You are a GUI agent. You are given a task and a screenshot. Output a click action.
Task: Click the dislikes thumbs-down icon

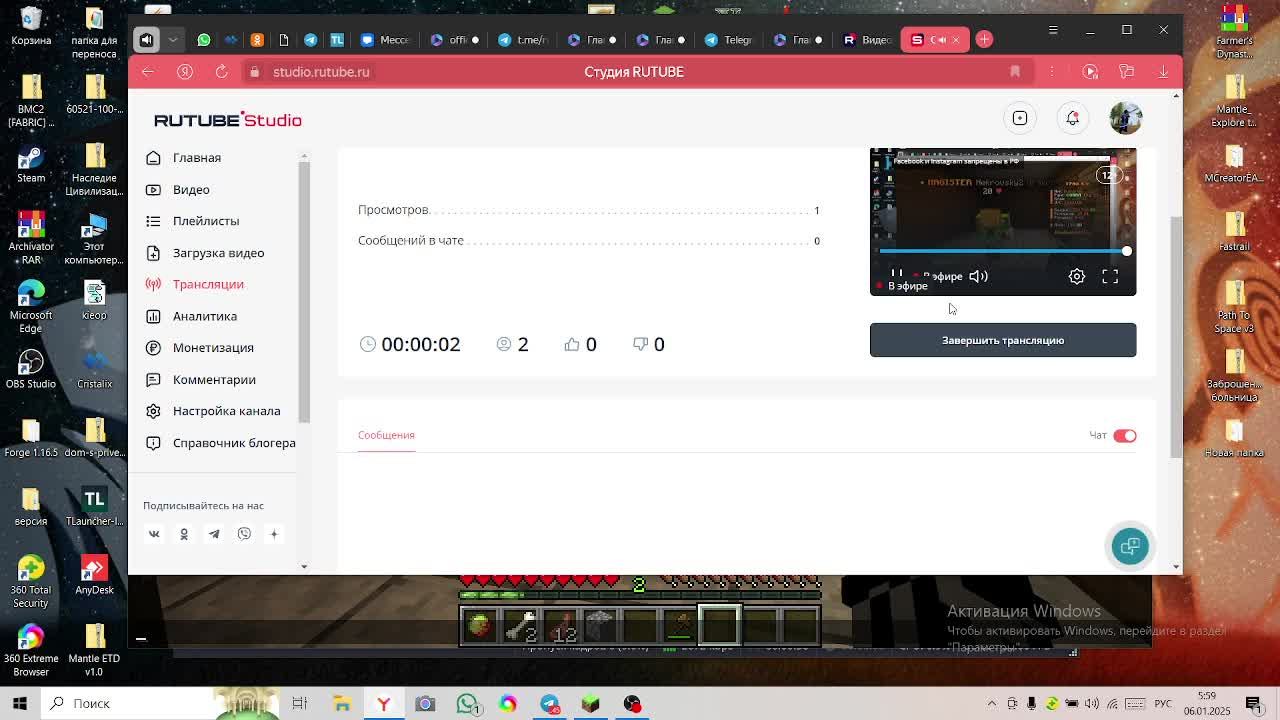[x=640, y=344]
